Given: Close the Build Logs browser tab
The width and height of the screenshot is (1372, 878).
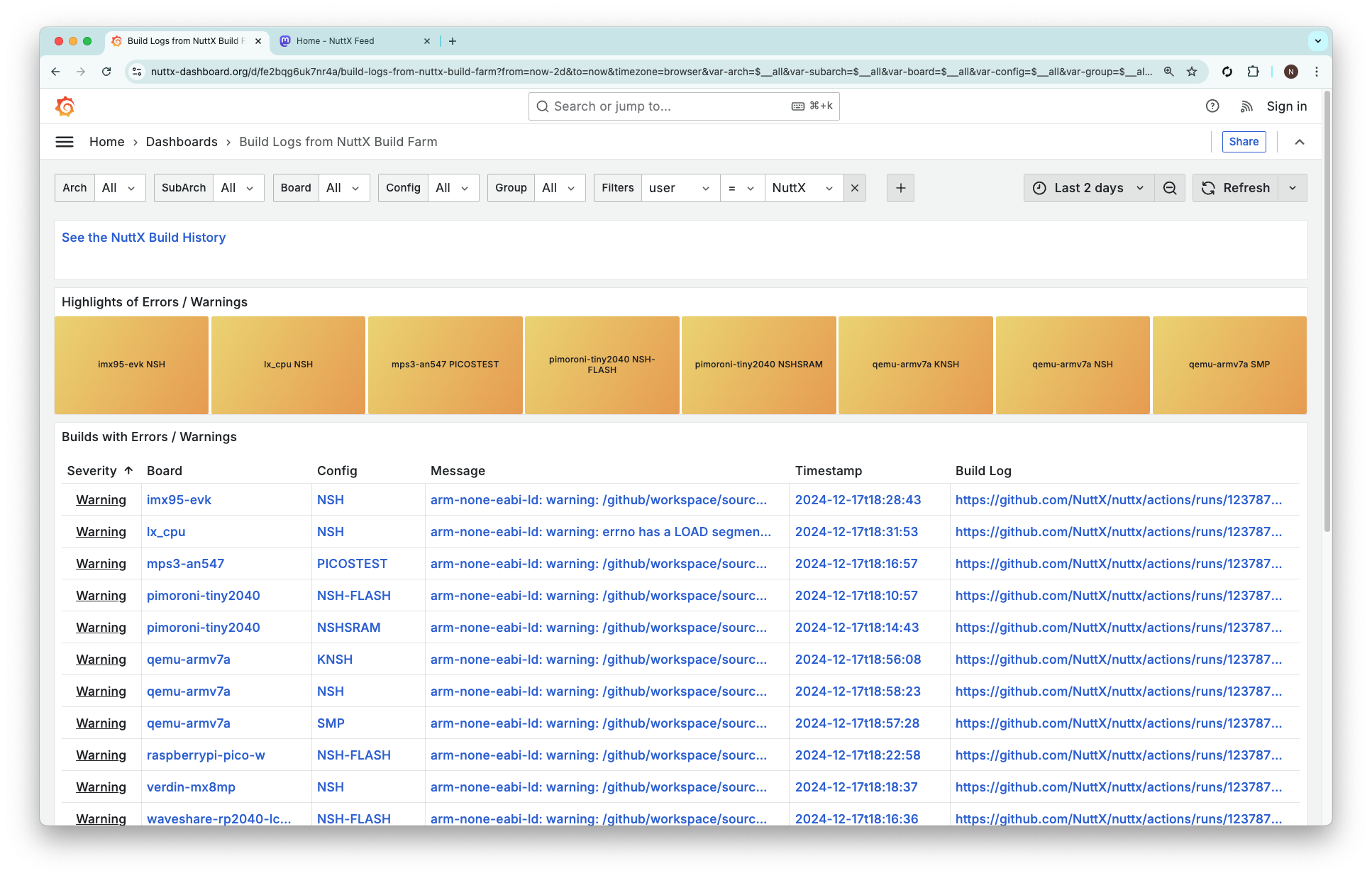Looking at the screenshot, I should [258, 41].
